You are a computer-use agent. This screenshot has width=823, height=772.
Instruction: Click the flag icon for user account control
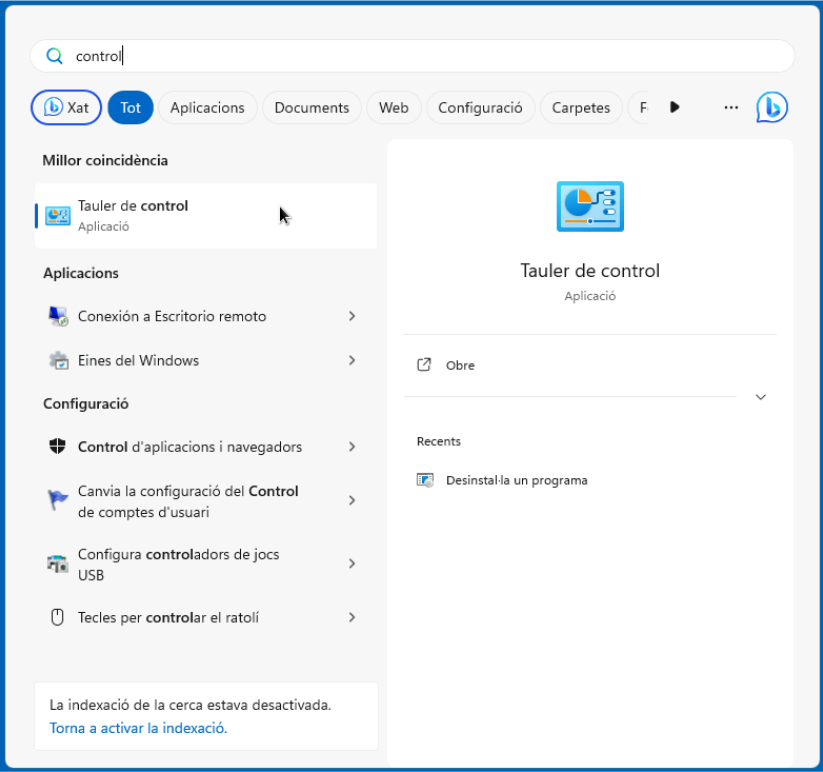pos(58,500)
